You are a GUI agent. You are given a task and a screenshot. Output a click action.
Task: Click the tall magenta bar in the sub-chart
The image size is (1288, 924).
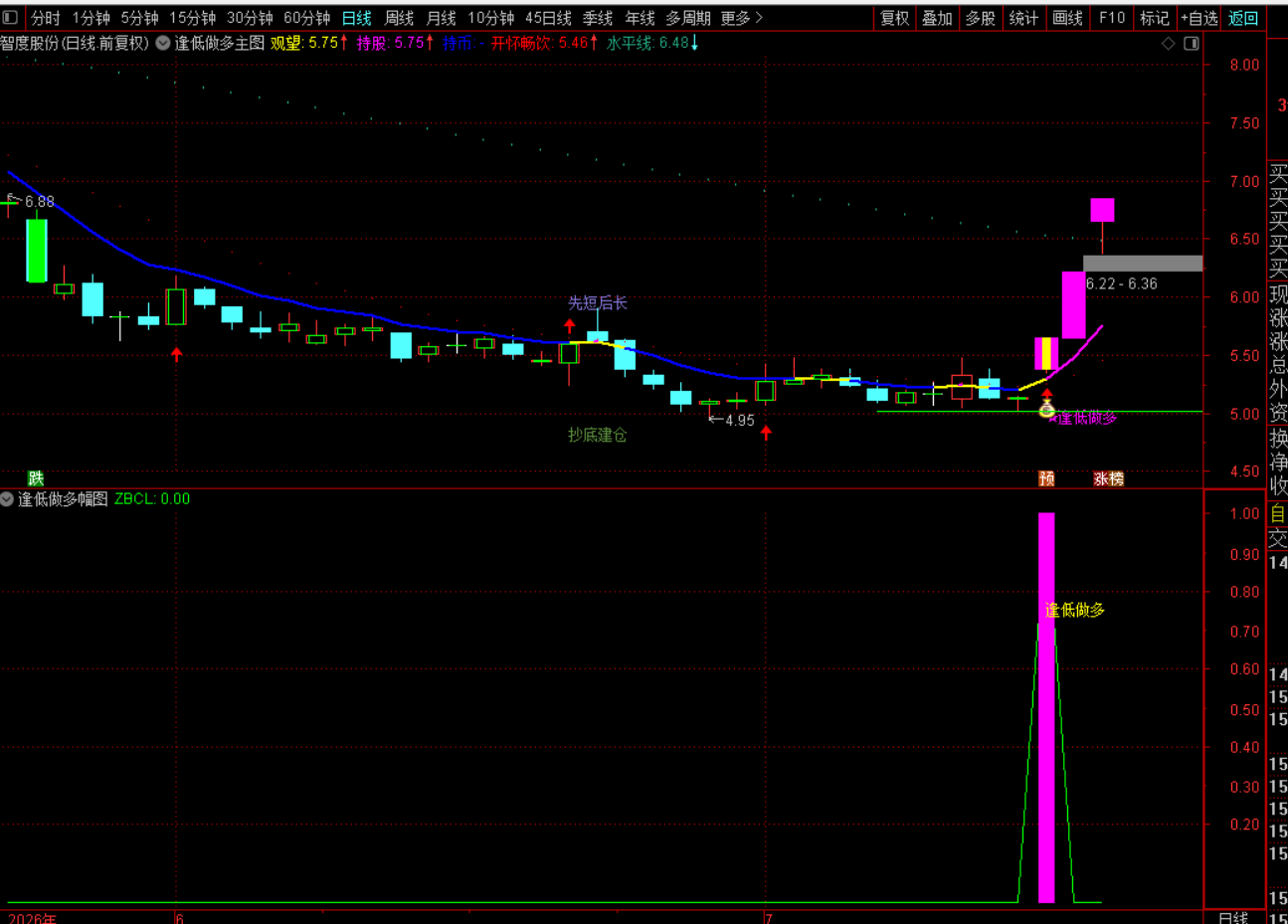point(1046,708)
